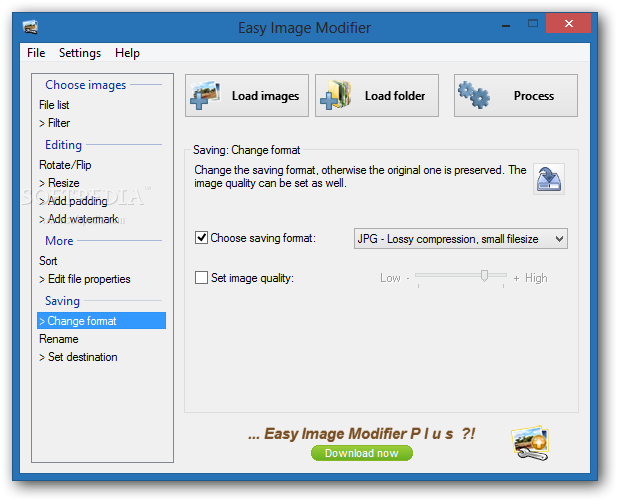The height and width of the screenshot is (501, 618).
Task: Click the 'High' quality label
Action: pos(536,278)
